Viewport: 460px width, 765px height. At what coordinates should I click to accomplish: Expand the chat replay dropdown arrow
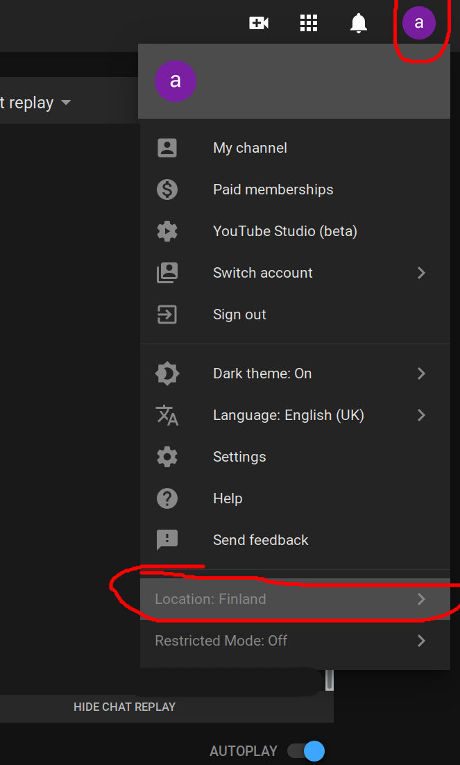(66, 103)
